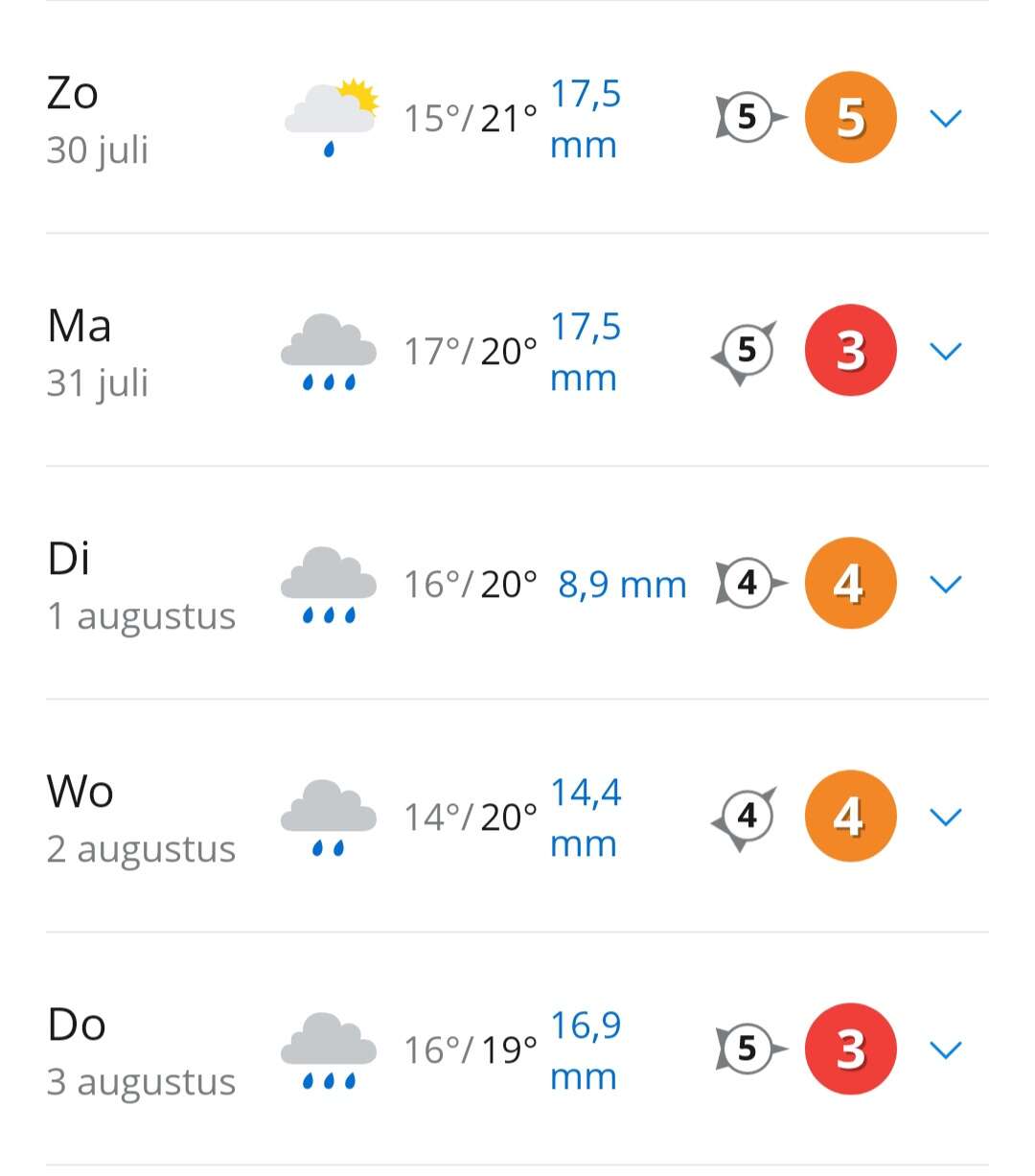The width and height of the screenshot is (1035, 1176).
Task: Click the rain cloud icon for Ma 31 juli
Action: click(x=329, y=352)
